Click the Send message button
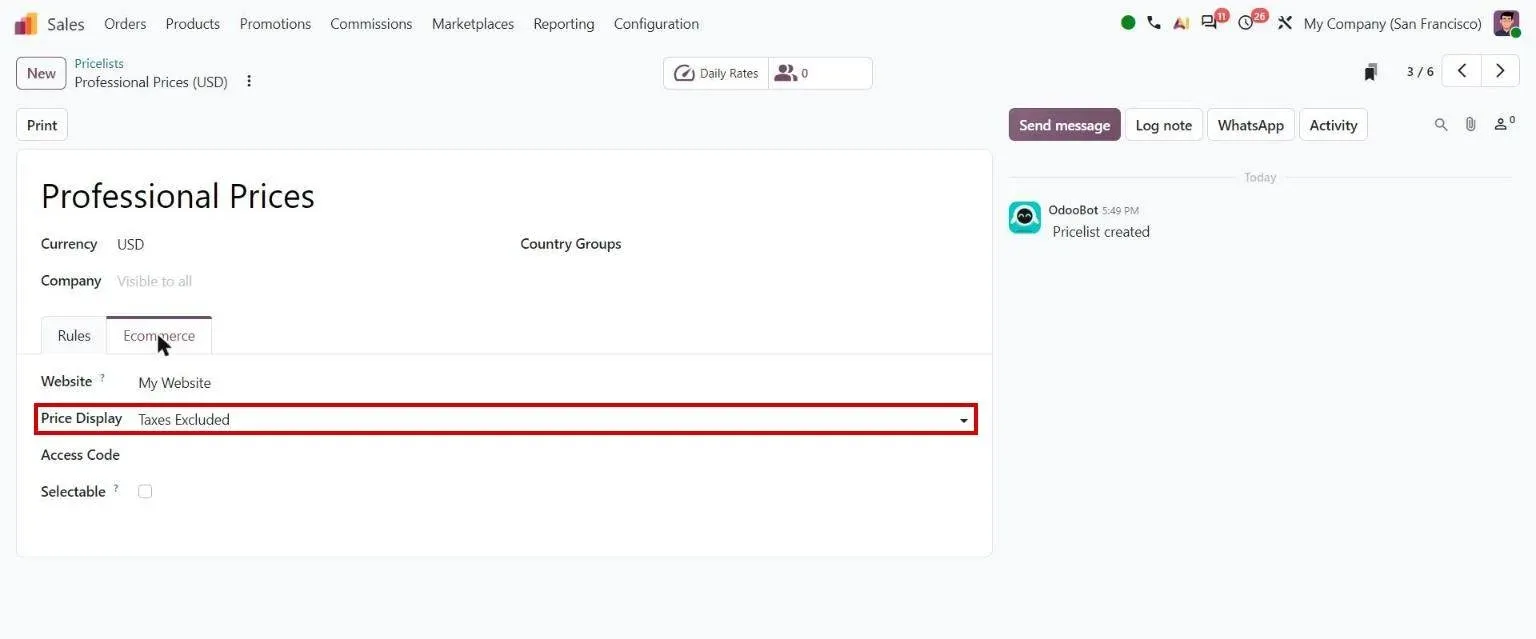The width and height of the screenshot is (1536, 639). (1064, 125)
